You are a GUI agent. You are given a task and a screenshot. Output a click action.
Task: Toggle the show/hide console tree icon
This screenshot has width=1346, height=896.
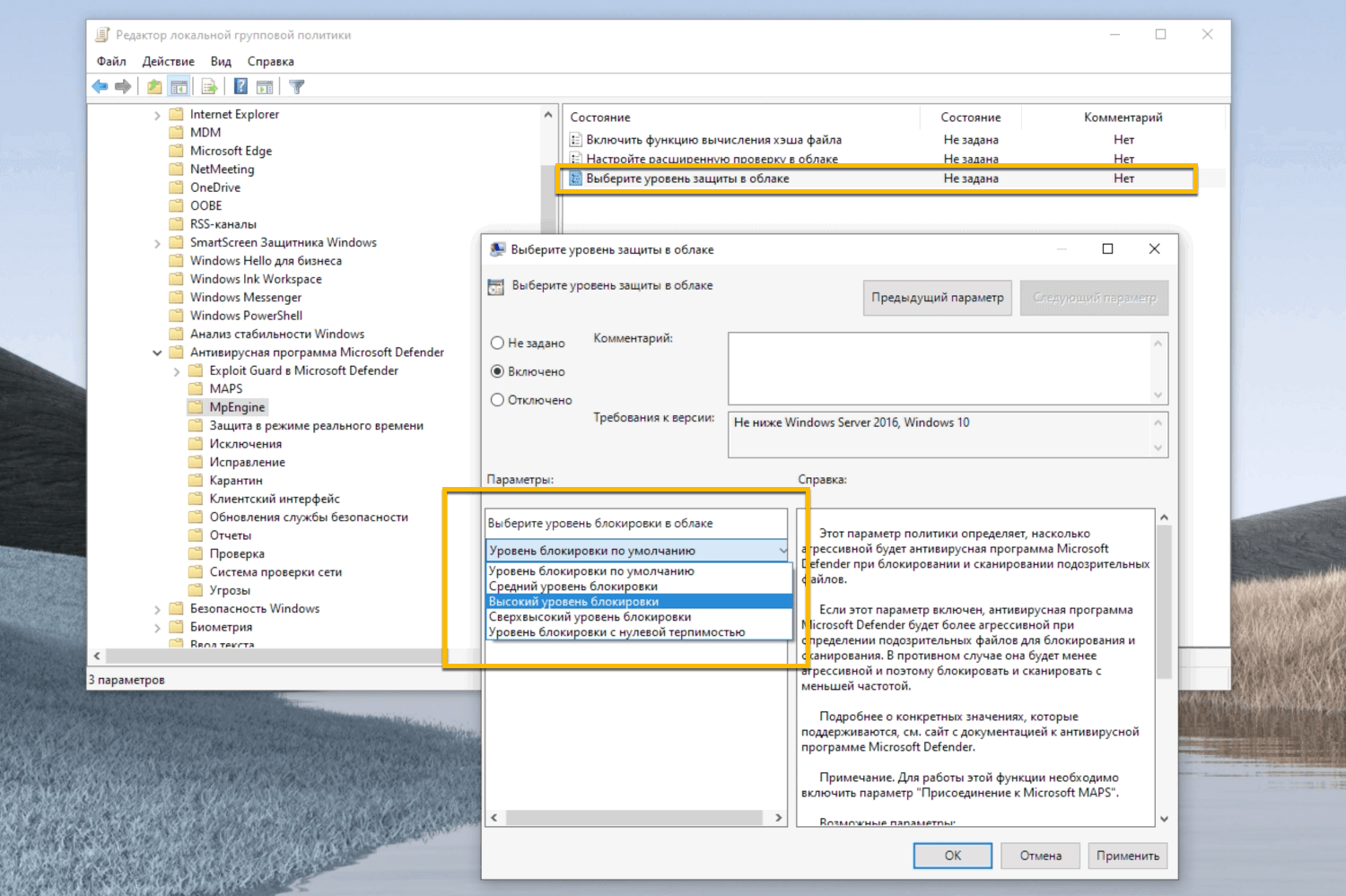click(x=179, y=86)
